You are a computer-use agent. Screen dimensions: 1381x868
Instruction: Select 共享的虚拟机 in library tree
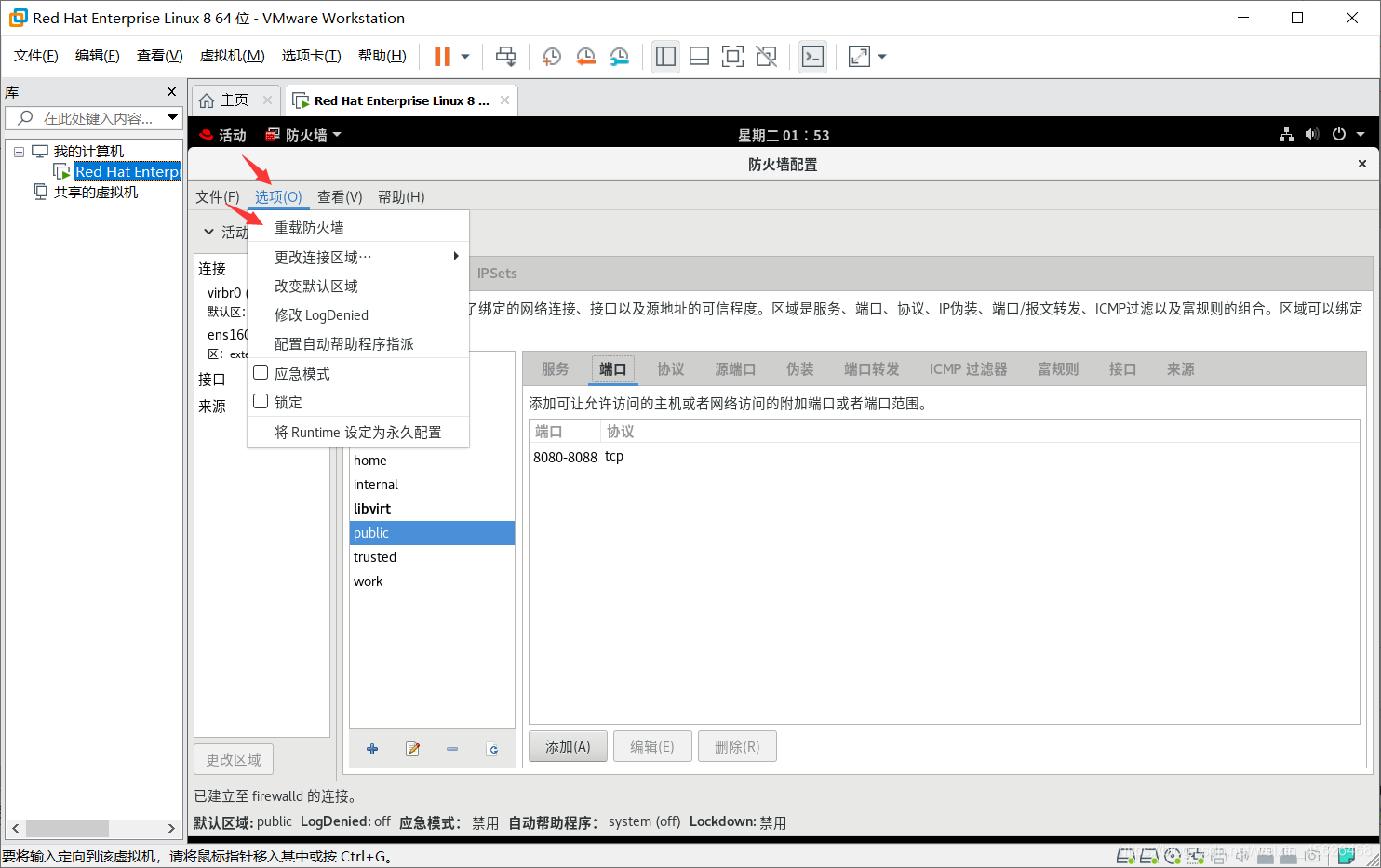pos(95,192)
